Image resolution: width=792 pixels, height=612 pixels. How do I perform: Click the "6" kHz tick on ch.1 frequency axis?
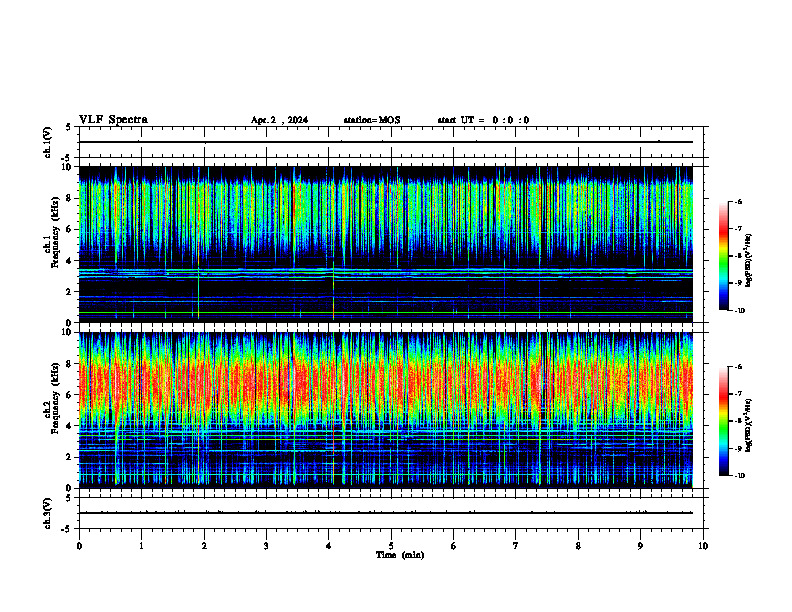(70, 229)
